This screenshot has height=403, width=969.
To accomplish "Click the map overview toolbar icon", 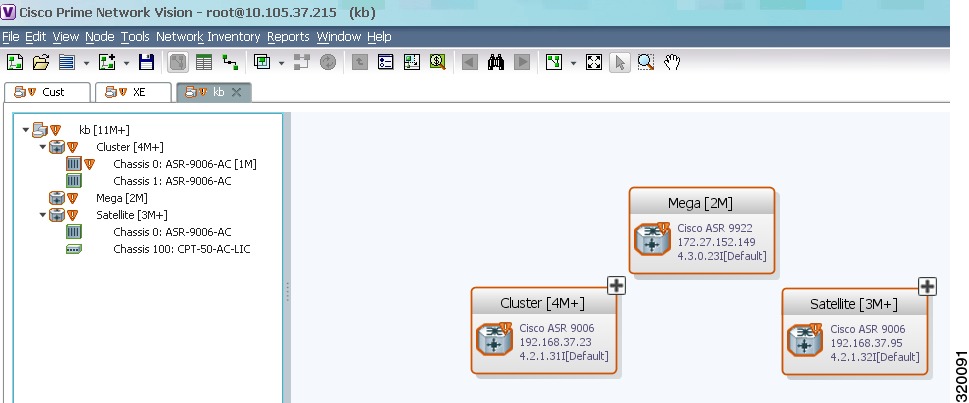I will 412,62.
